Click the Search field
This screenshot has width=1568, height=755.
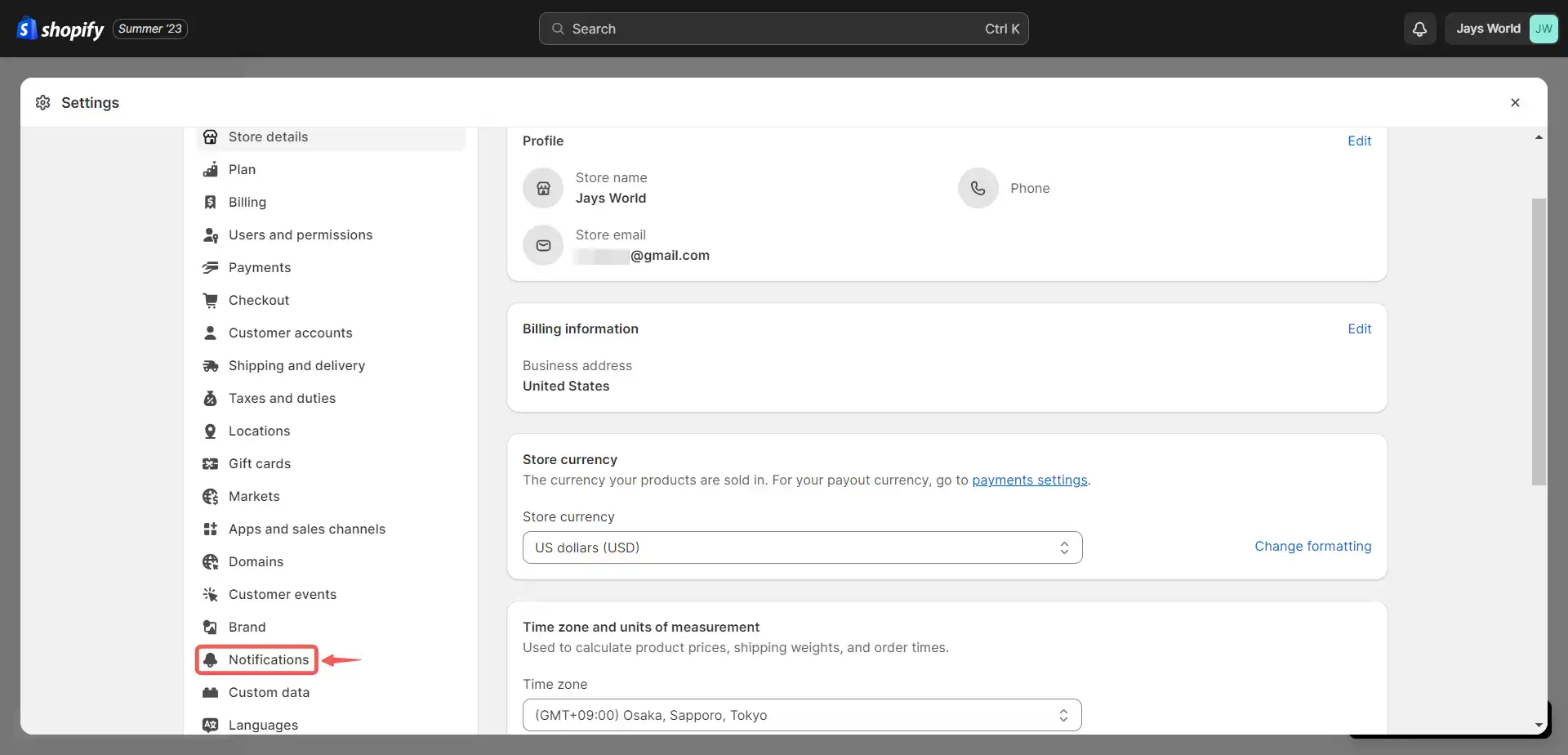783,29
